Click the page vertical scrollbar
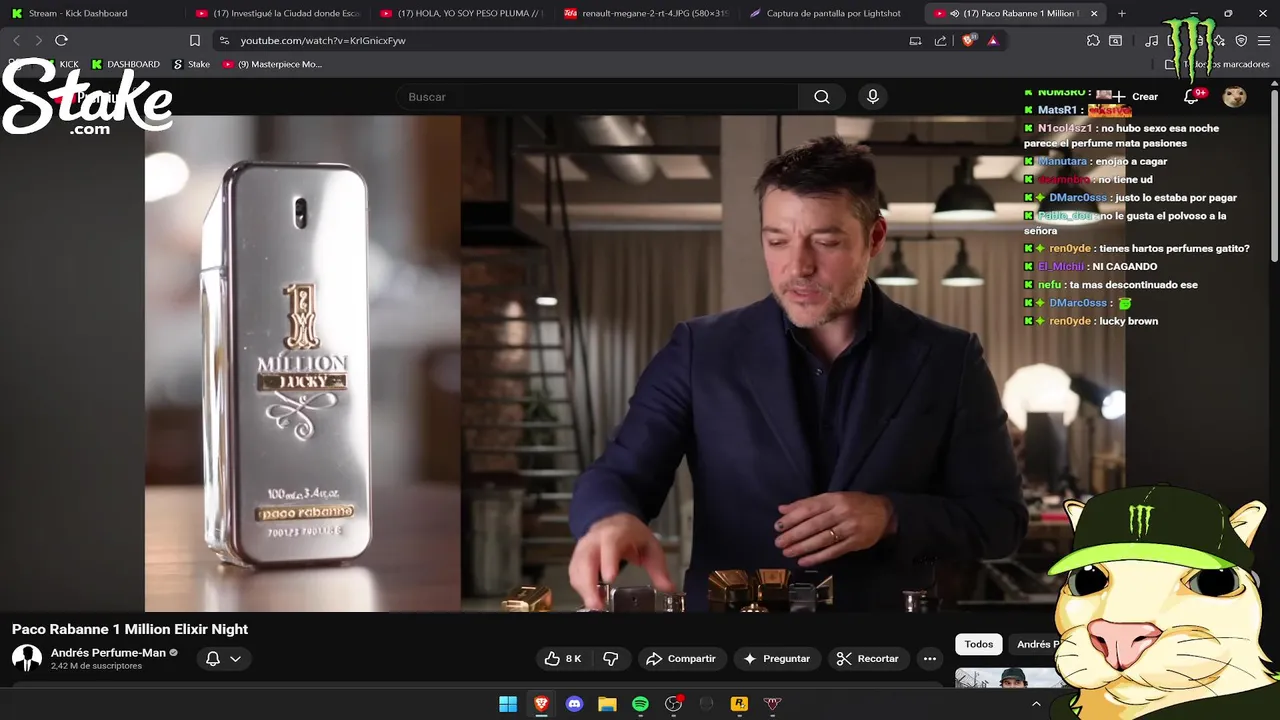The image size is (1280, 720). [1274, 175]
